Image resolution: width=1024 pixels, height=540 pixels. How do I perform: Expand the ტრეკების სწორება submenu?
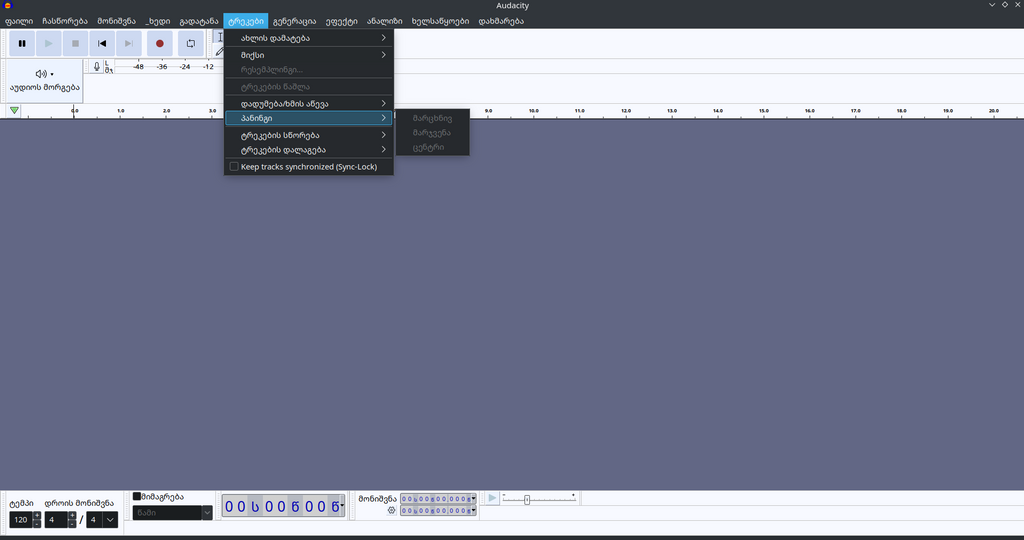[x=309, y=135]
